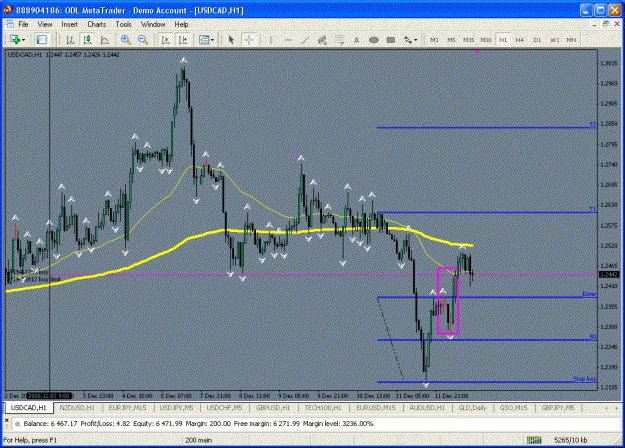Switch to D1 daily timeframe

pyautogui.click(x=537, y=40)
